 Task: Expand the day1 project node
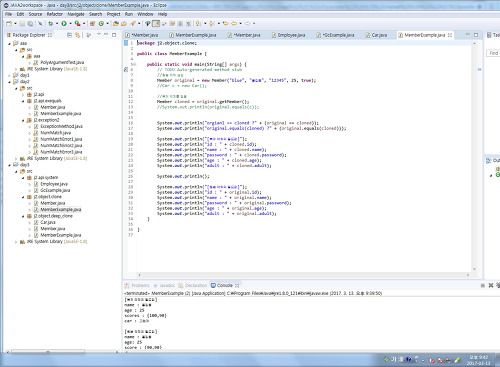click(10, 75)
